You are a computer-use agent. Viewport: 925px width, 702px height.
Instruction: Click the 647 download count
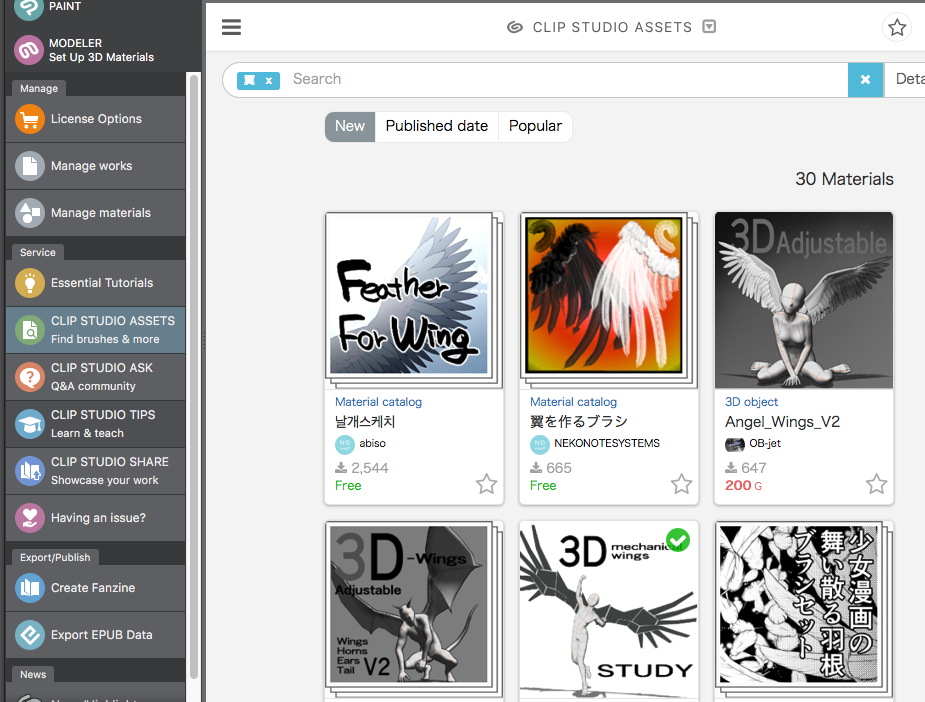pos(753,468)
